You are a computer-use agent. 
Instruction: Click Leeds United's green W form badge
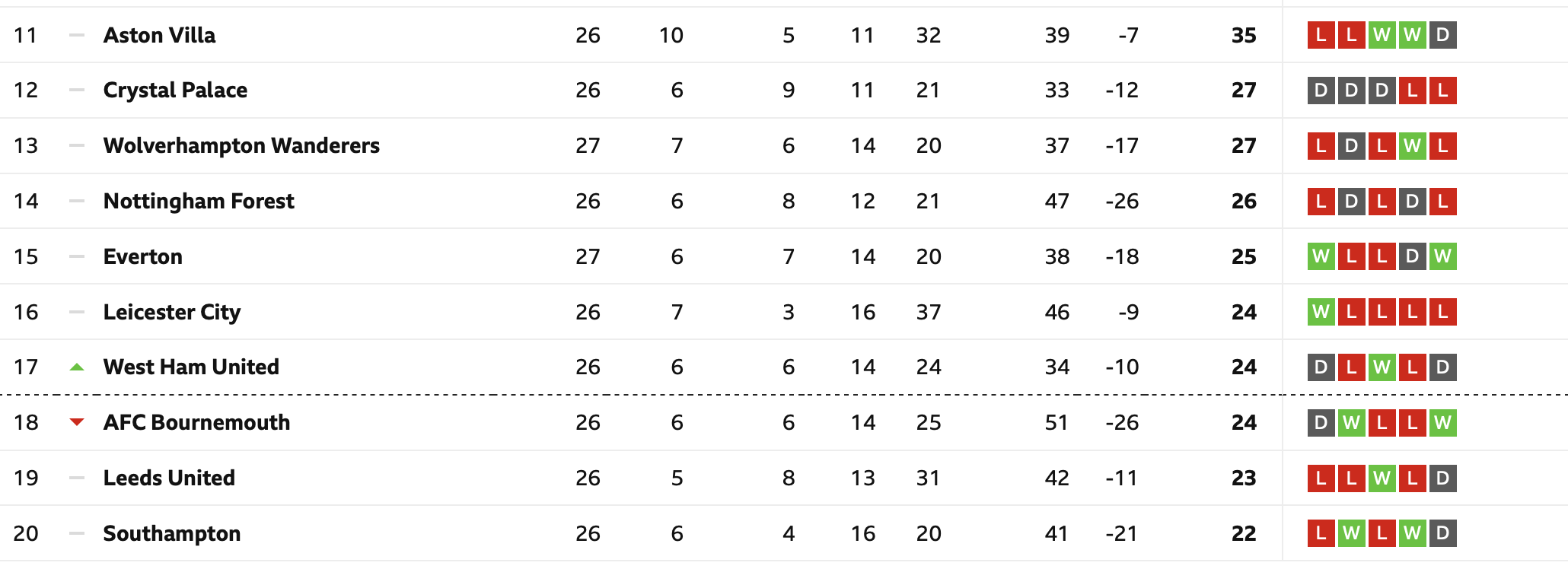pyautogui.click(x=1382, y=478)
